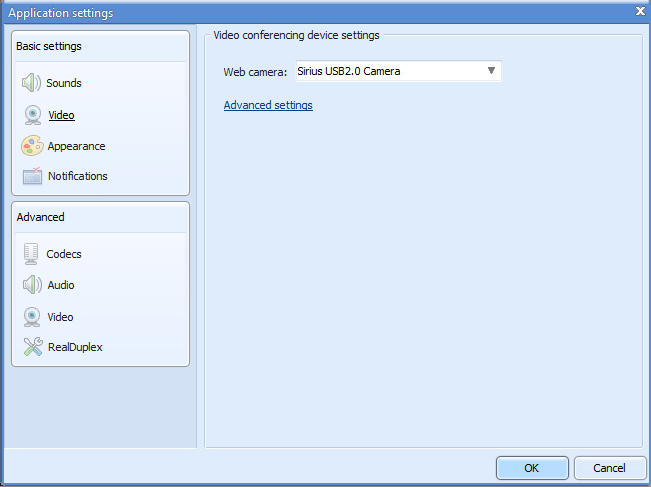
Task: Click the webcam icon in Basic settings
Action: coord(32,115)
